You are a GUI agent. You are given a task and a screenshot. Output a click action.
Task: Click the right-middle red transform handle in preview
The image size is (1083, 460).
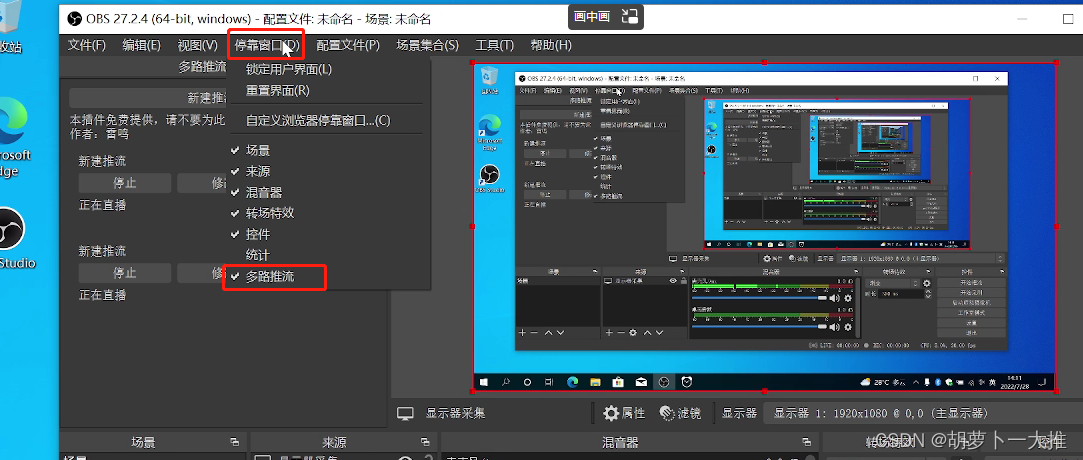pyautogui.click(x=1055, y=226)
